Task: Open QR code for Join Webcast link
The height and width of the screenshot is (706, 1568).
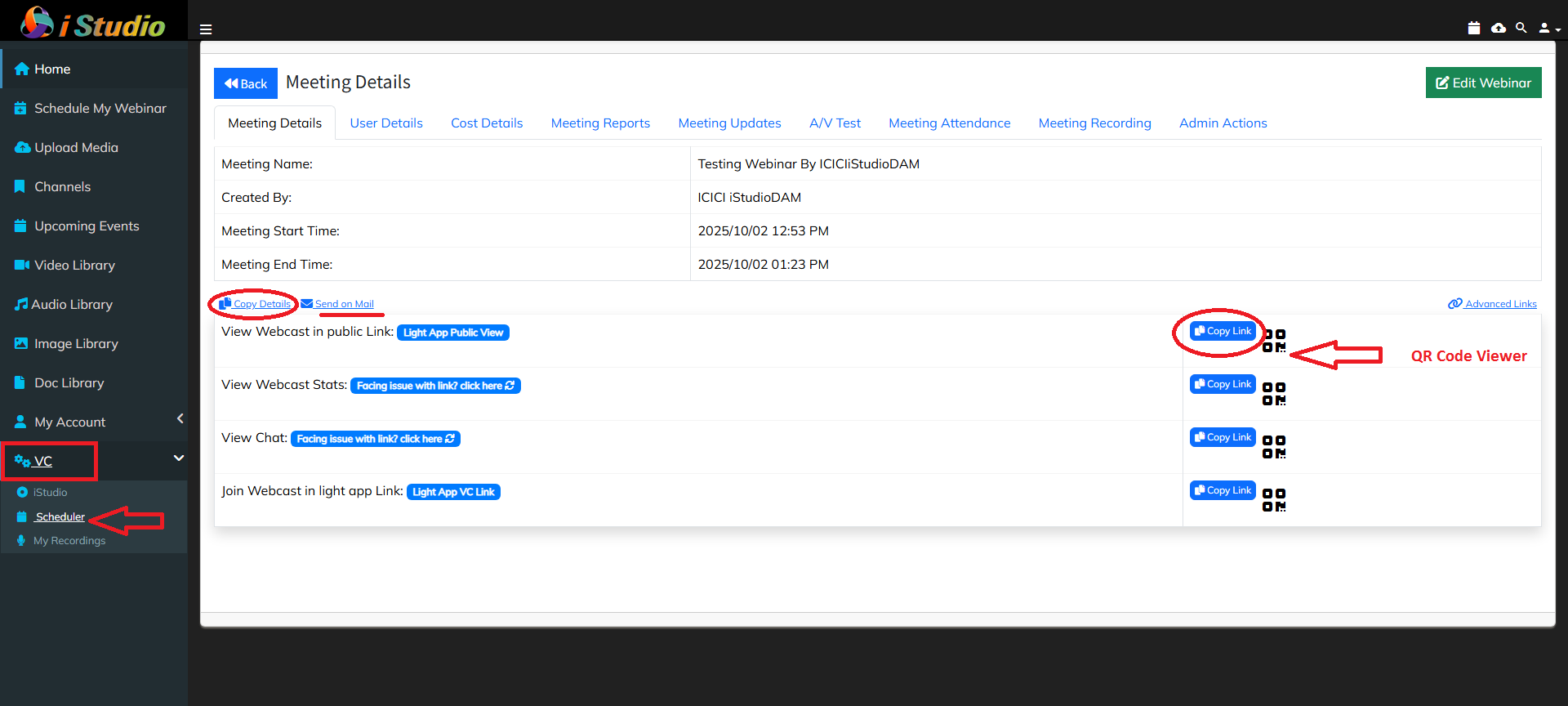Action: [x=1274, y=500]
